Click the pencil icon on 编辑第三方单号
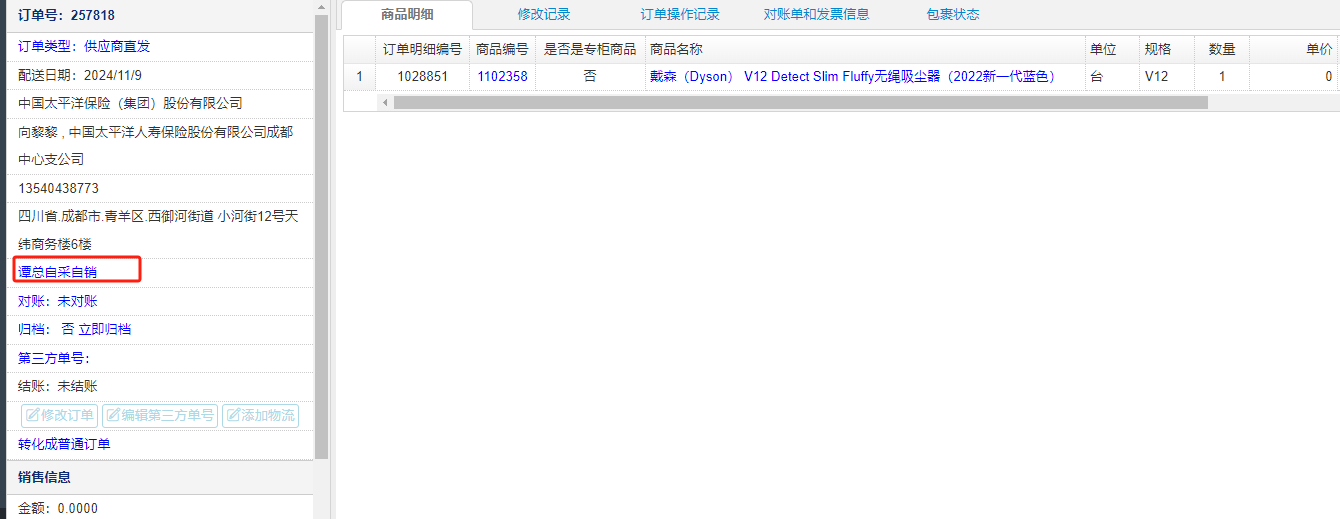This screenshot has height=519, width=1340. (x=113, y=416)
